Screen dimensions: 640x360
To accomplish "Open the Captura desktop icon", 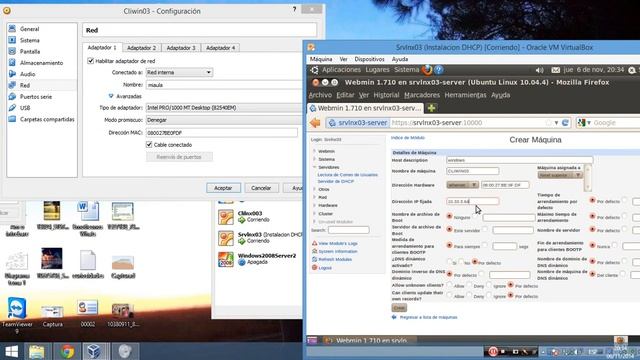I will (x=52, y=315).
